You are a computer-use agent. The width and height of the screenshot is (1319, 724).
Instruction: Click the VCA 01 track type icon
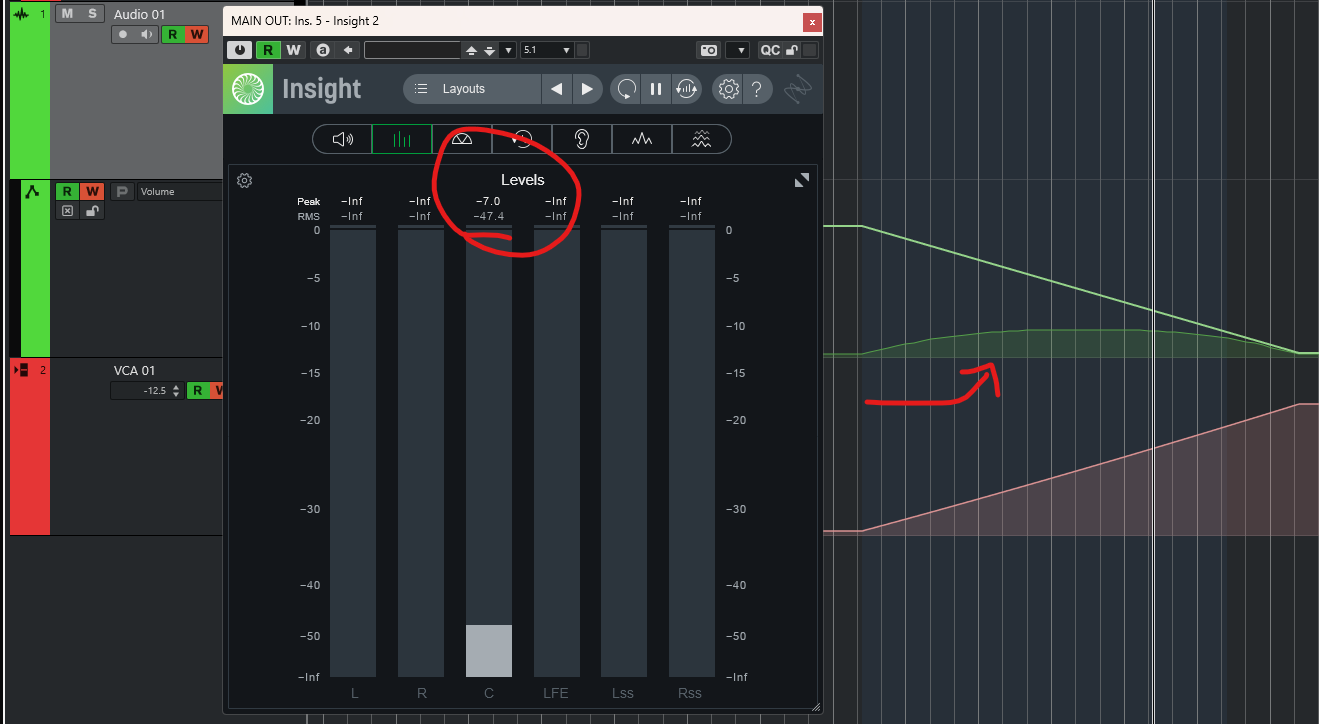[x=20, y=370]
